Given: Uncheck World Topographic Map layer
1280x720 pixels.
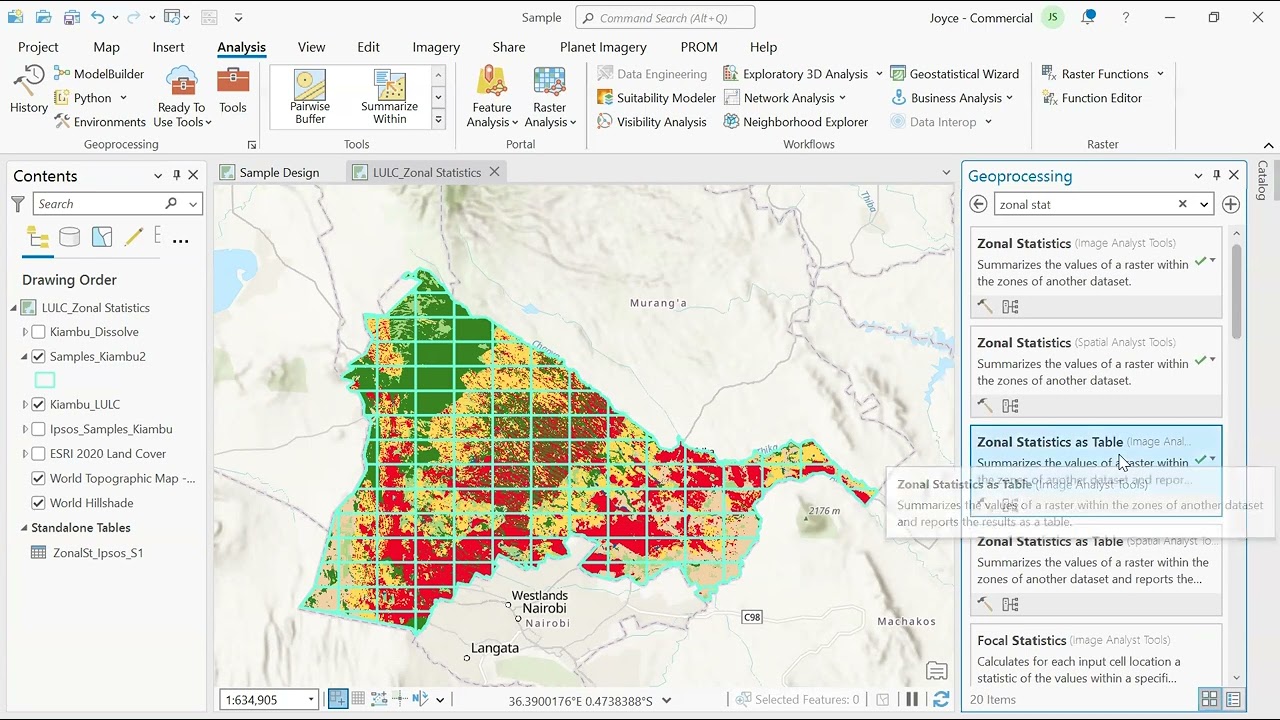Looking at the screenshot, I should click(39, 478).
